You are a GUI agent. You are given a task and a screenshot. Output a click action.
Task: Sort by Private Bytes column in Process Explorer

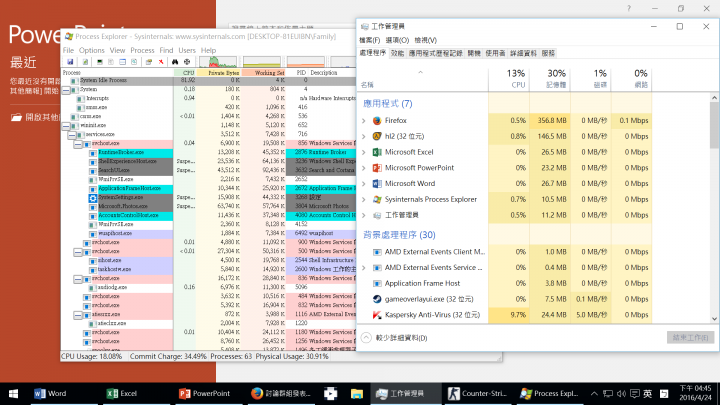pos(219,73)
